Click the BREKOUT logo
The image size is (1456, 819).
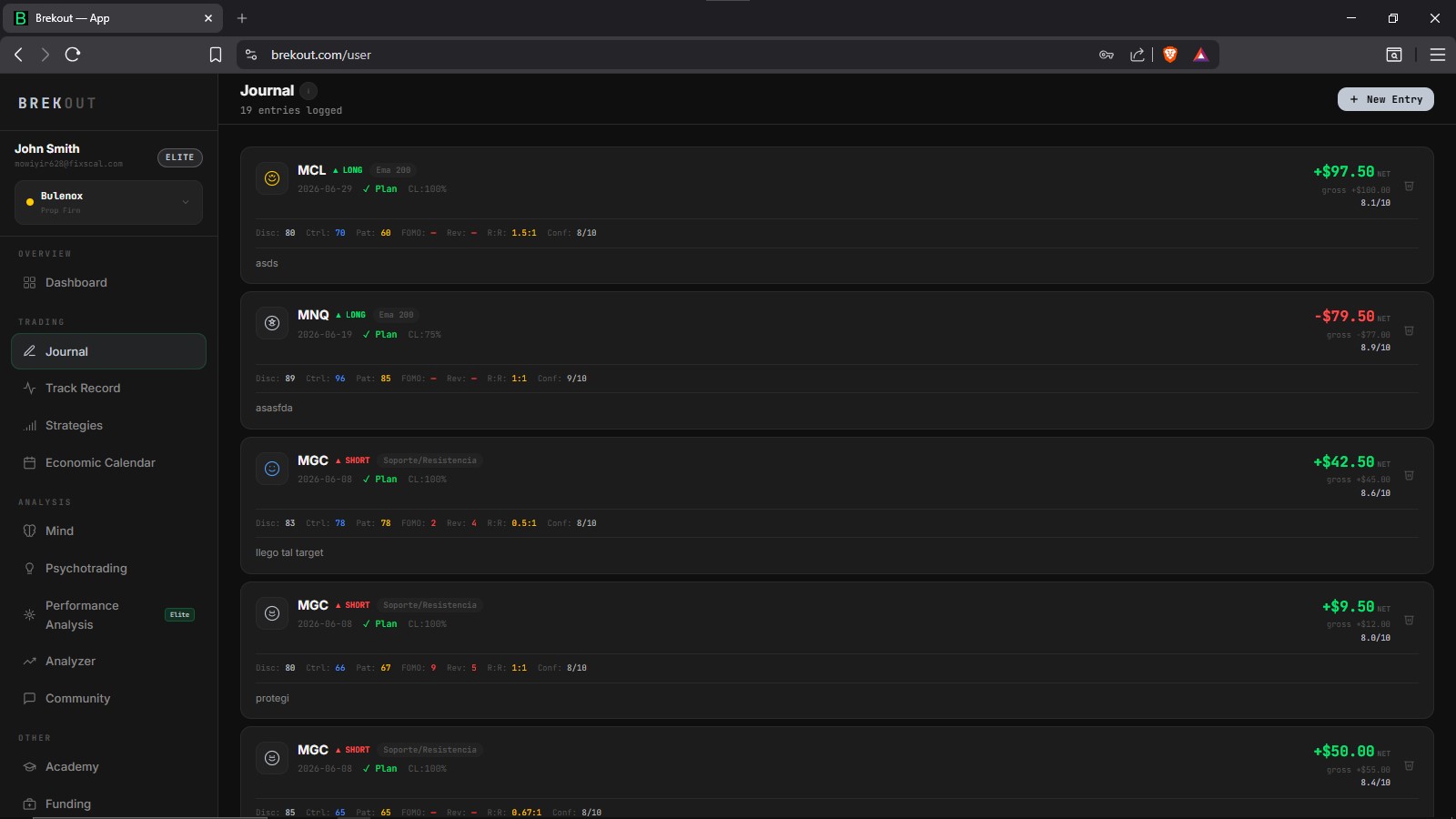click(x=56, y=103)
